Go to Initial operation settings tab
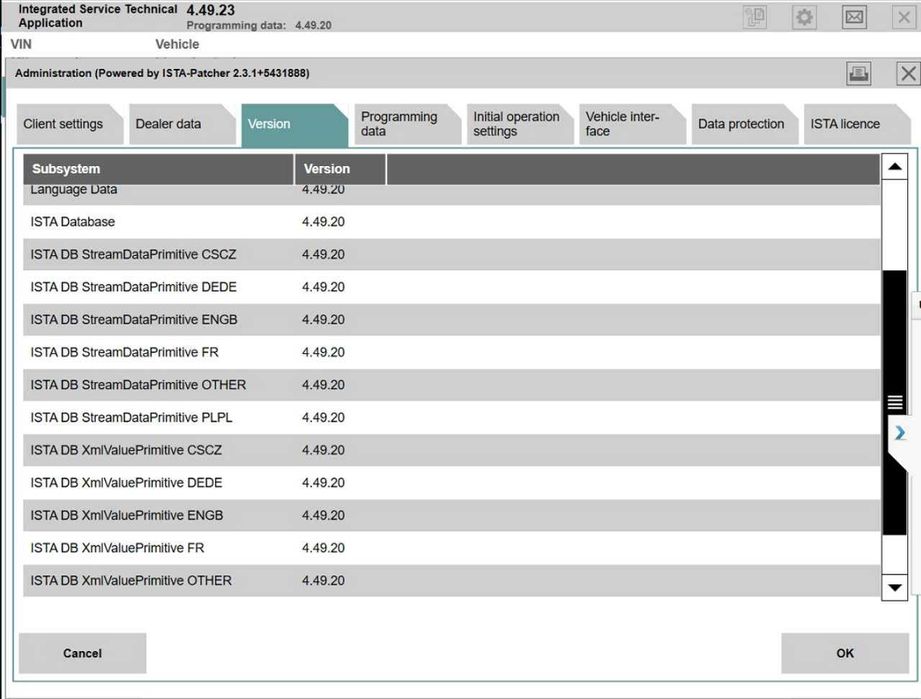 [519, 124]
